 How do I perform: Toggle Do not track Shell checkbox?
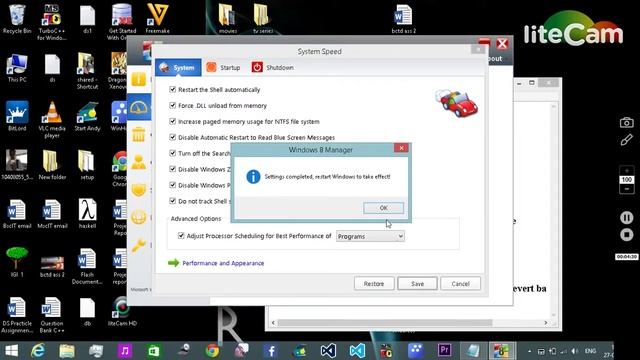[x=173, y=201]
